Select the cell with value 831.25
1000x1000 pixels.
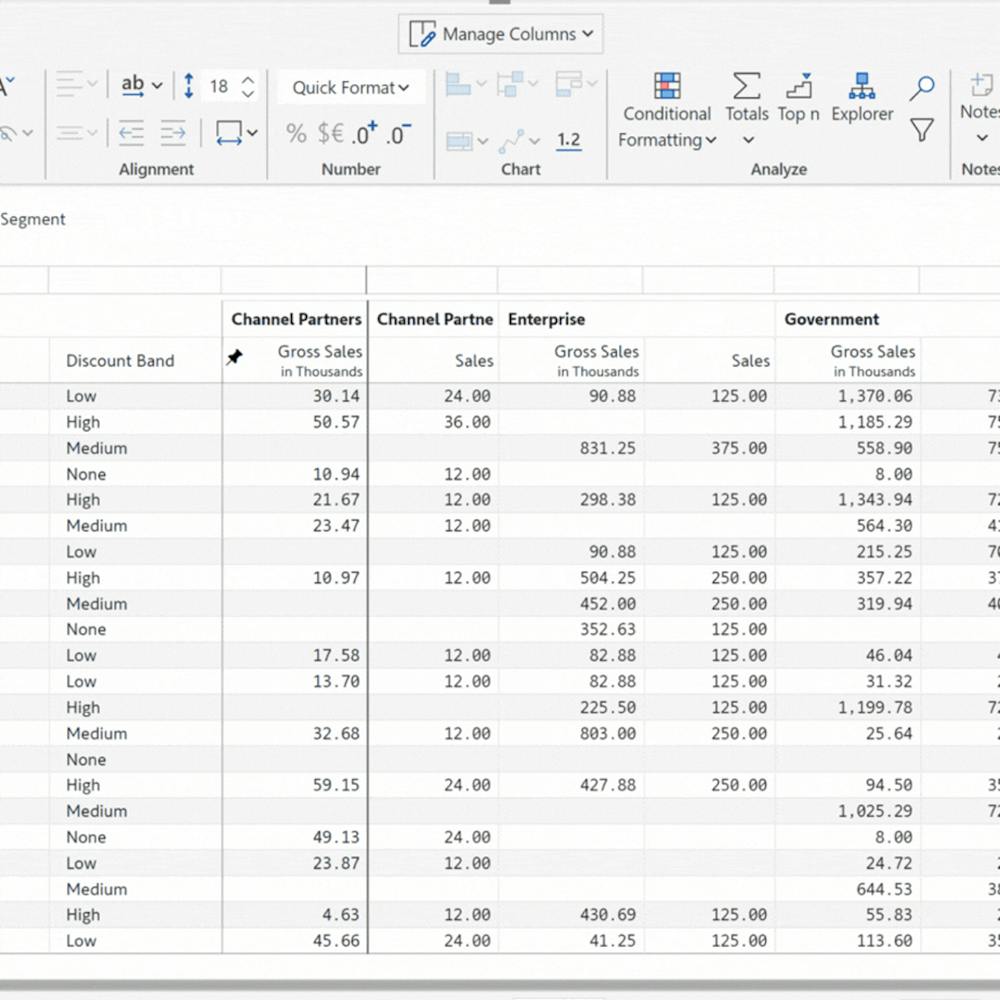coord(607,448)
